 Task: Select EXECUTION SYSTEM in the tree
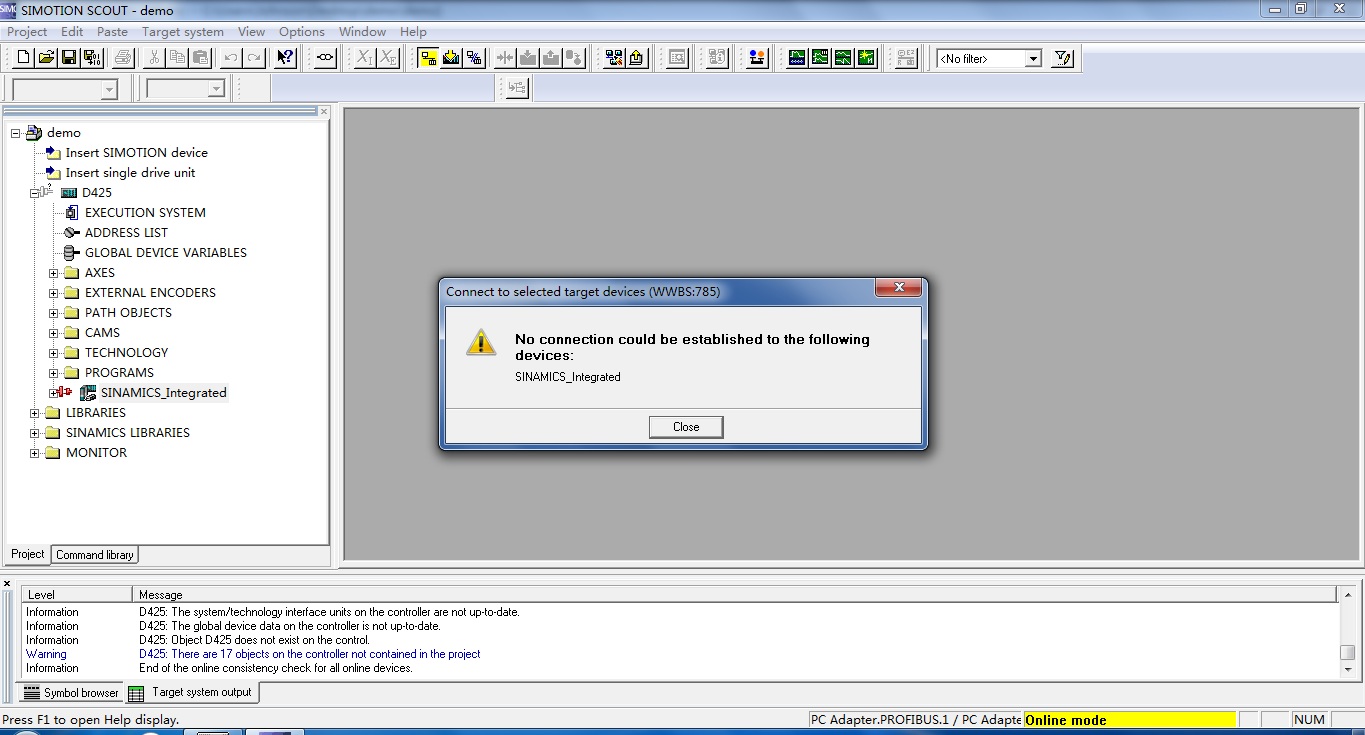(x=145, y=213)
